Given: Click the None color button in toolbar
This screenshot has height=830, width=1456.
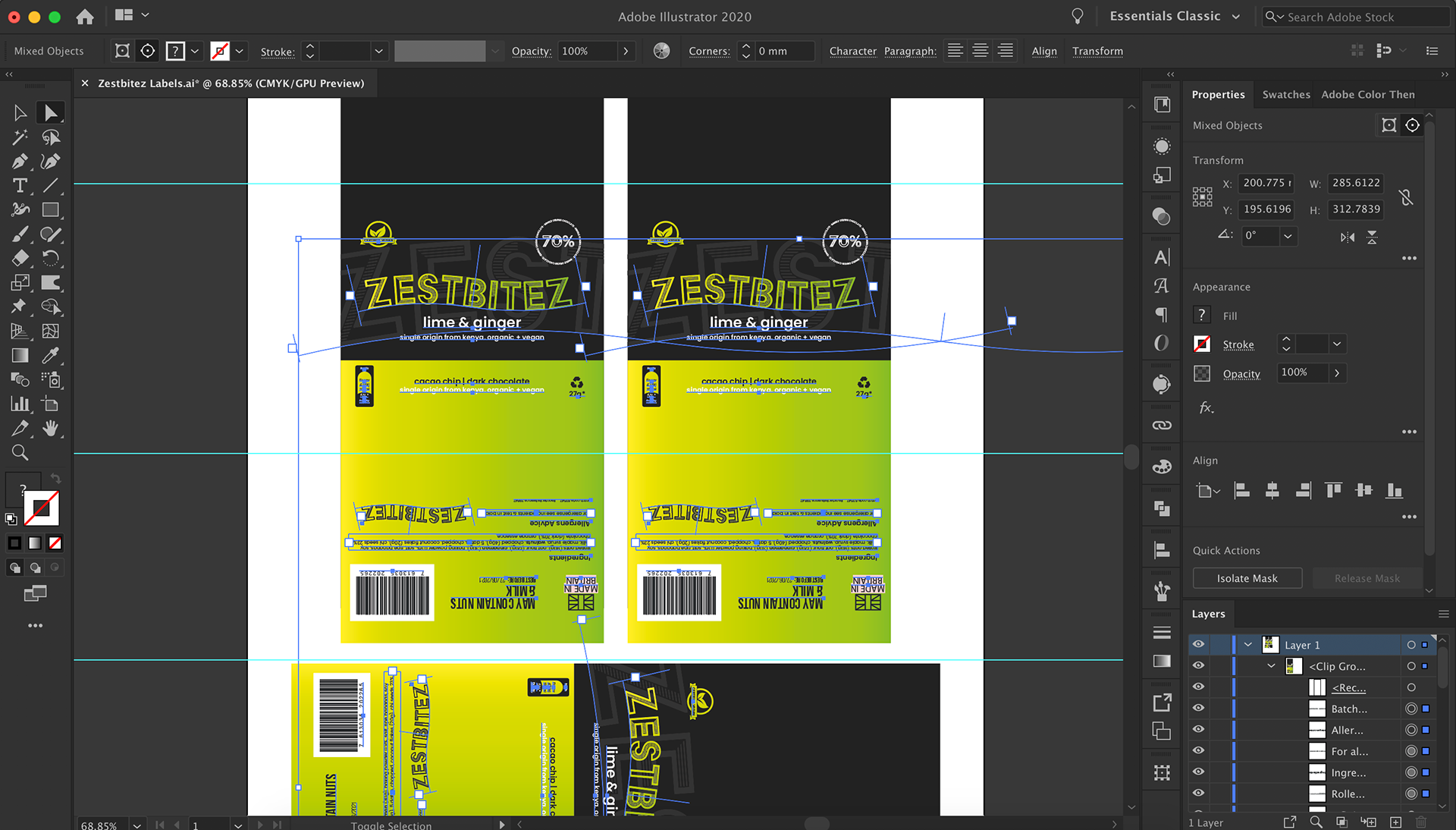Looking at the screenshot, I should 55,543.
